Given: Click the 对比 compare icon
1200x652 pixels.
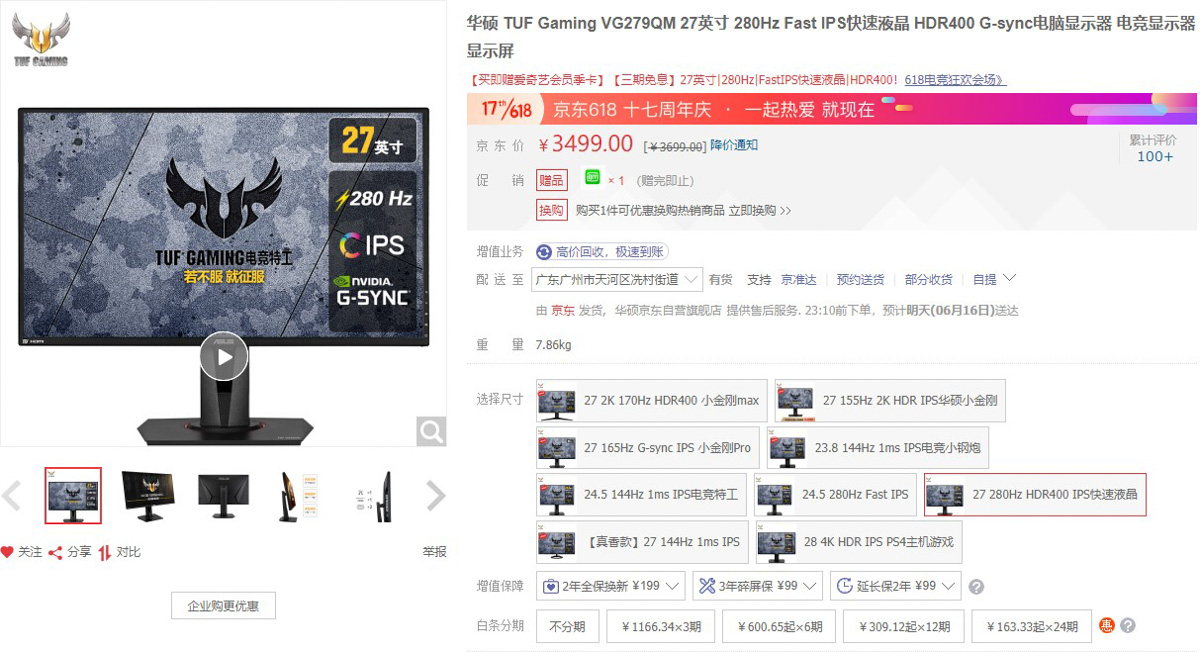Looking at the screenshot, I should (105, 552).
